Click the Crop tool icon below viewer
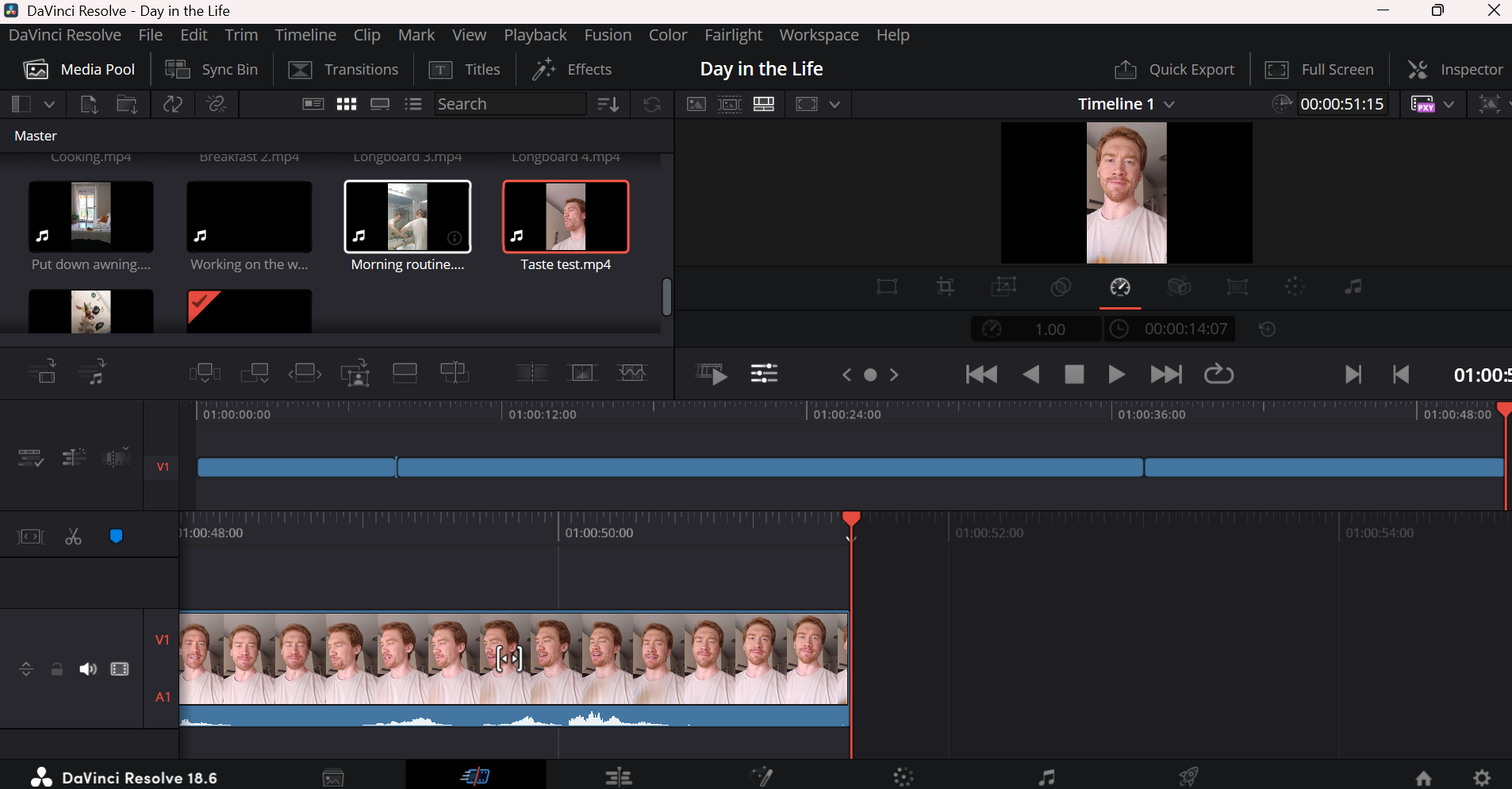 (x=945, y=287)
